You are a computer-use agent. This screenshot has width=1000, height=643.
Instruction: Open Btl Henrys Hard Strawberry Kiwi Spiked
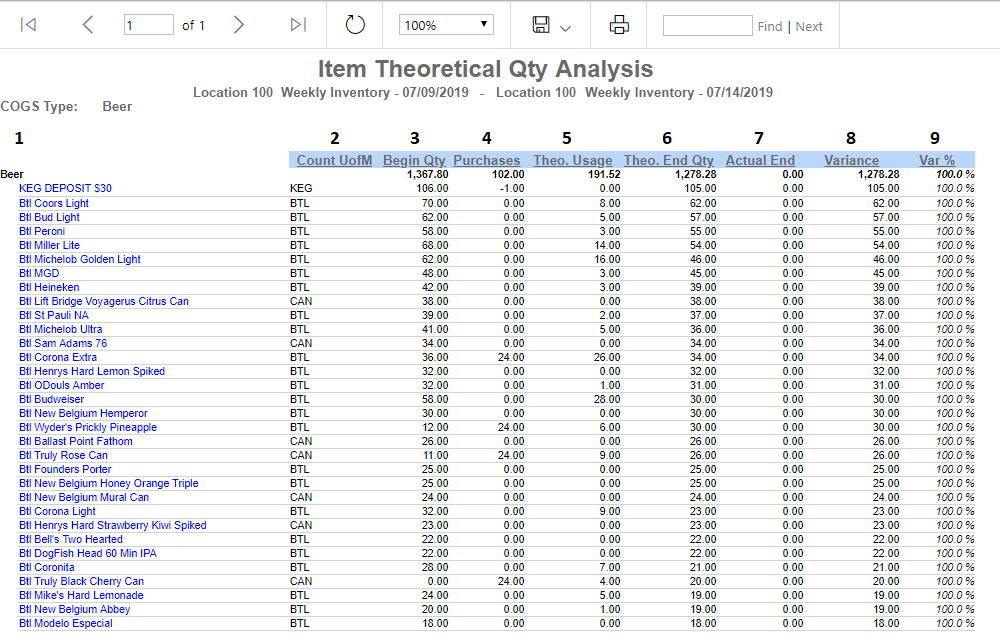coord(113,526)
